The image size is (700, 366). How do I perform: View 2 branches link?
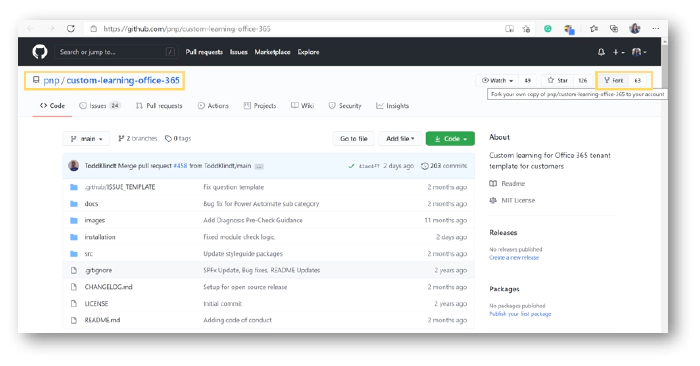click(x=138, y=138)
